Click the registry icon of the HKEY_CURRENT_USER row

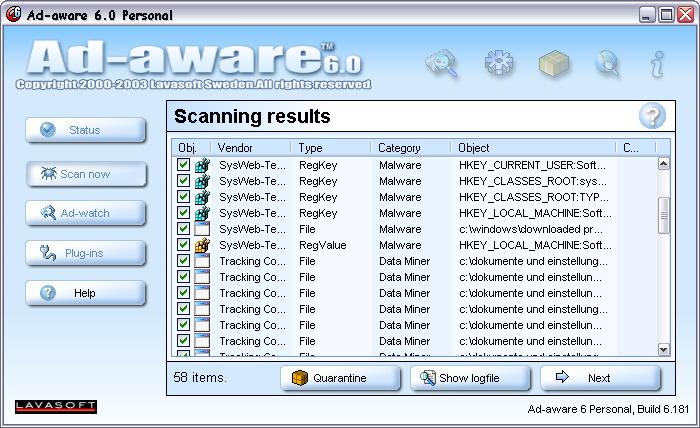[202, 165]
